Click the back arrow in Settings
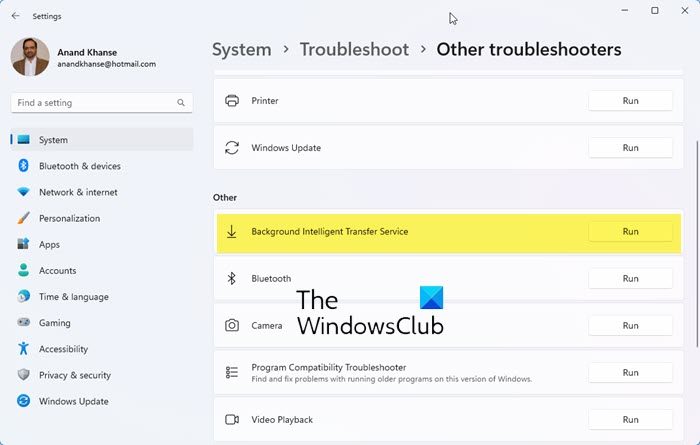The width and height of the screenshot is (700, 445). (x=16, y=16)
